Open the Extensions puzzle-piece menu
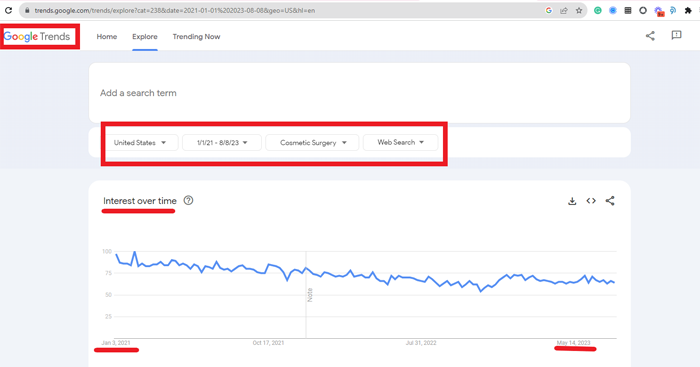700x367 pixels. coord(688,10)
